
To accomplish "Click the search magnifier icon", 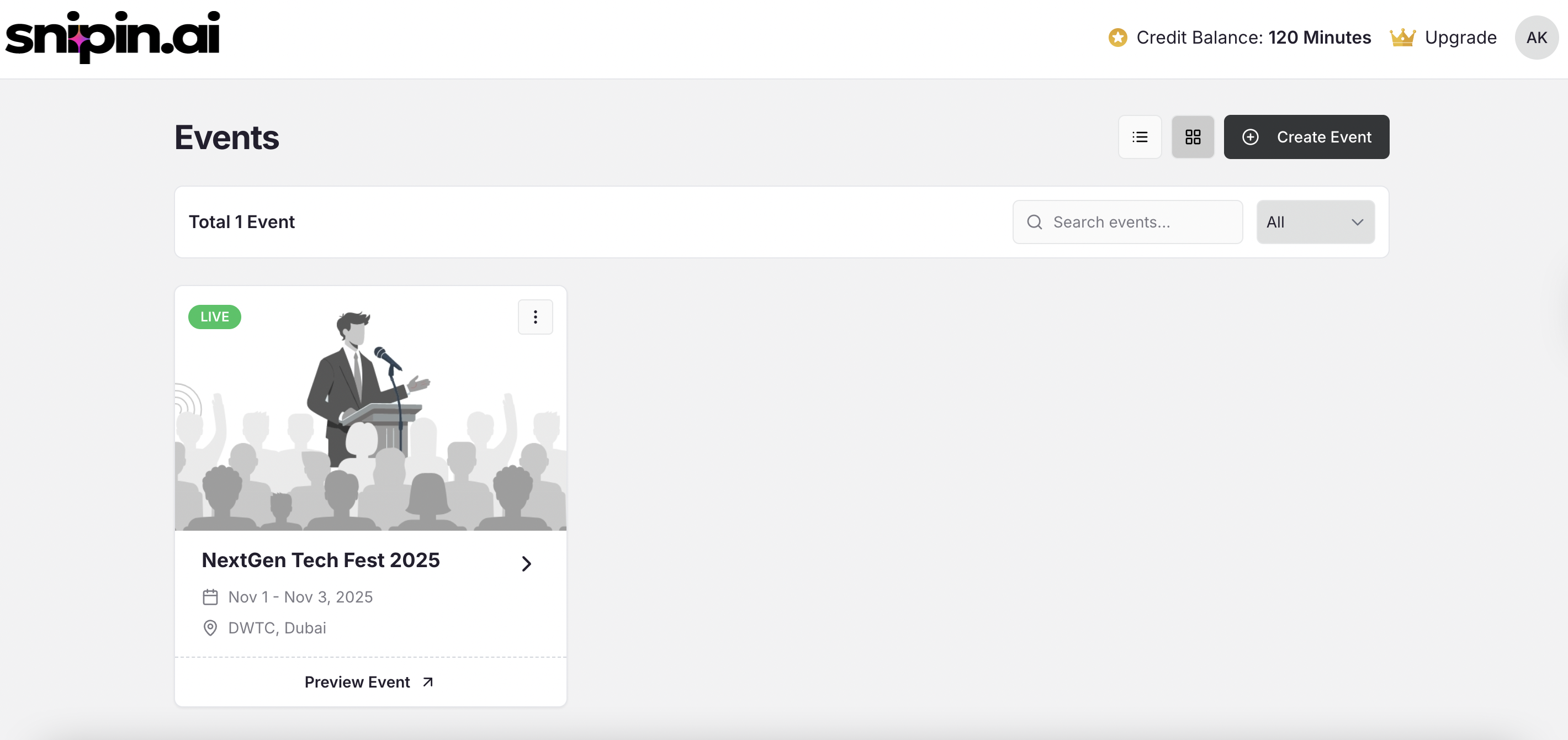I will (x=1034, y=221).
